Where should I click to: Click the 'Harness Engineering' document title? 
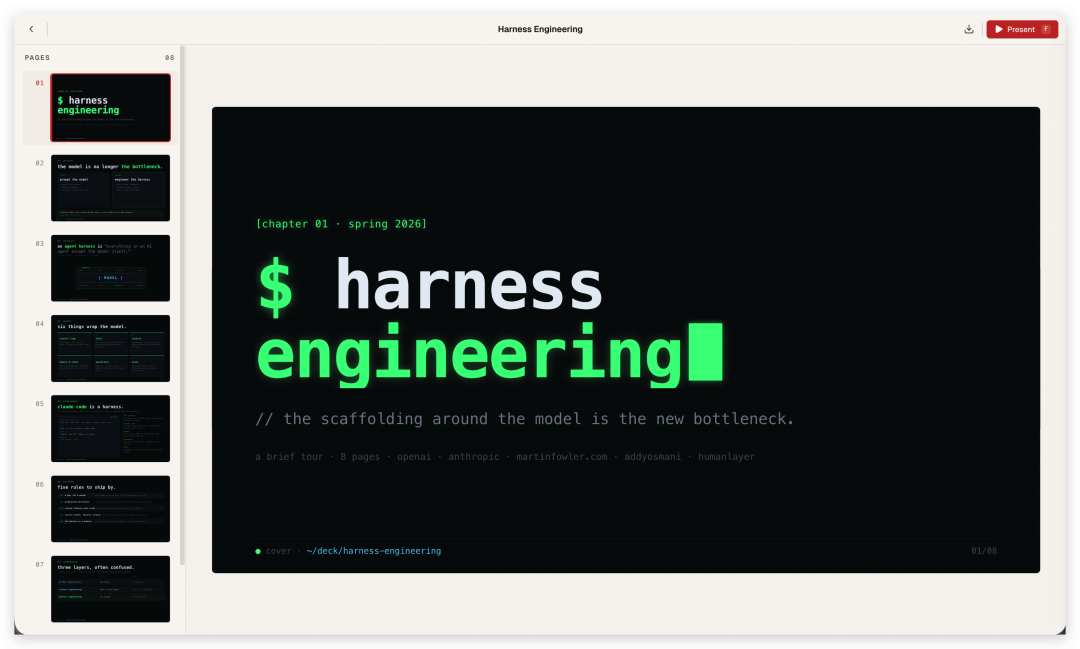pos(540,29)
